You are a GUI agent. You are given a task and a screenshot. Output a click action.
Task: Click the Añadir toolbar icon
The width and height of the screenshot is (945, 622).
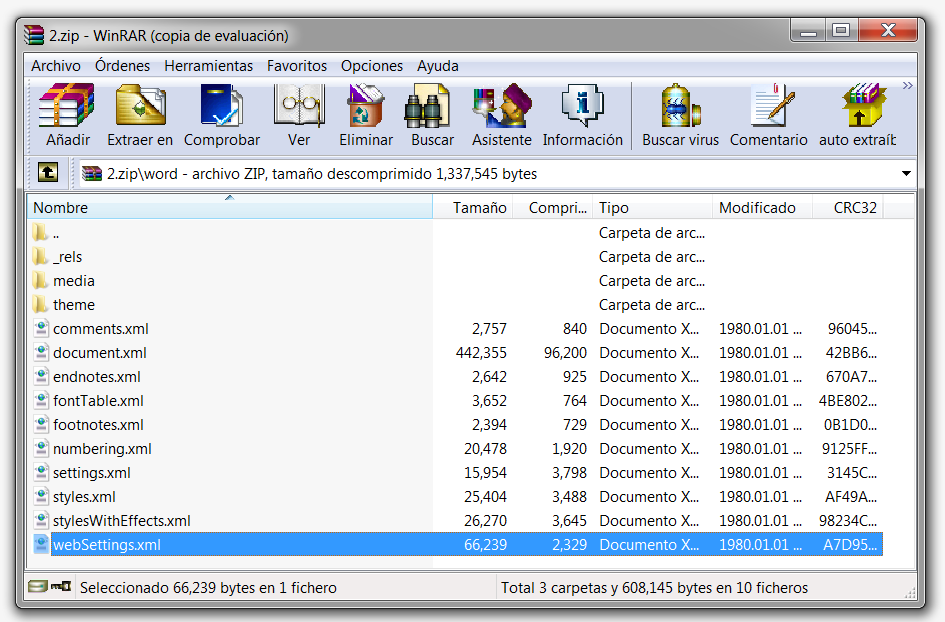tap(67, 108)
